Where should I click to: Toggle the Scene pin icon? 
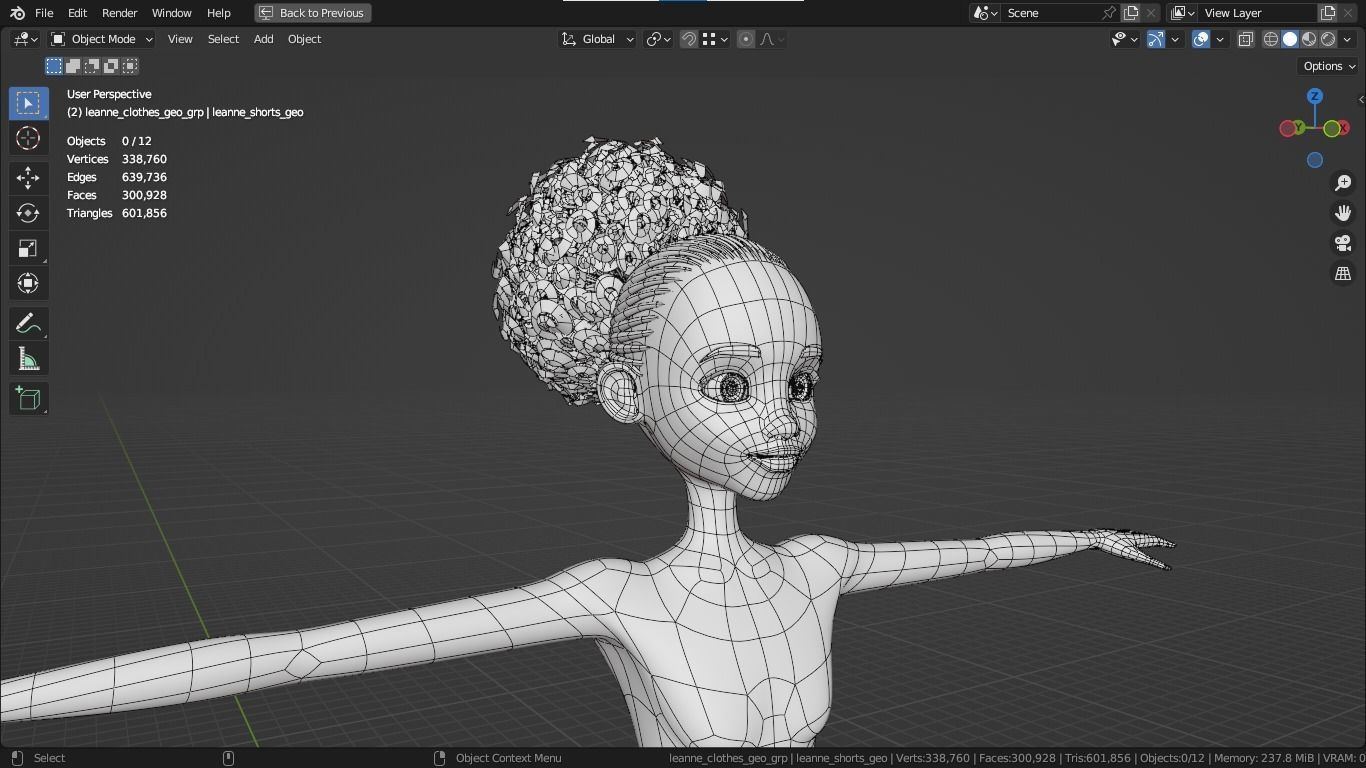coord(1109,13)
